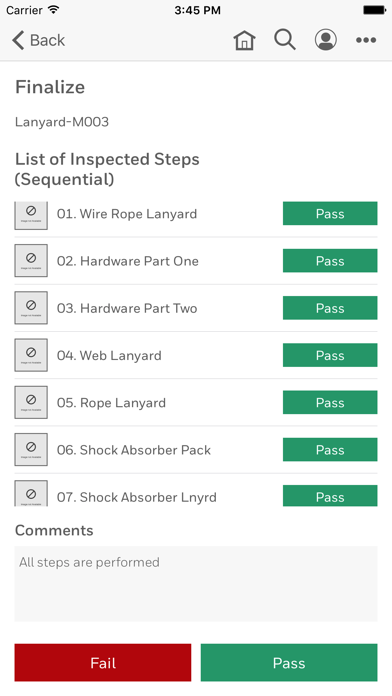
Task: Tap the Wire Rope Lanyard image placeholder
Action: tap(31, 215)
